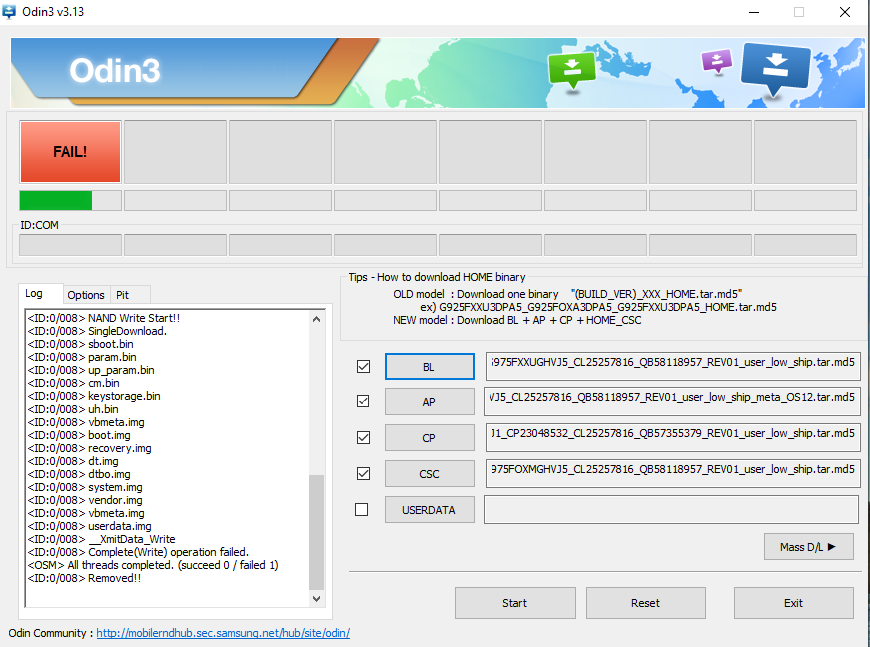Click the red FAIL! status box

click(70, 151)
